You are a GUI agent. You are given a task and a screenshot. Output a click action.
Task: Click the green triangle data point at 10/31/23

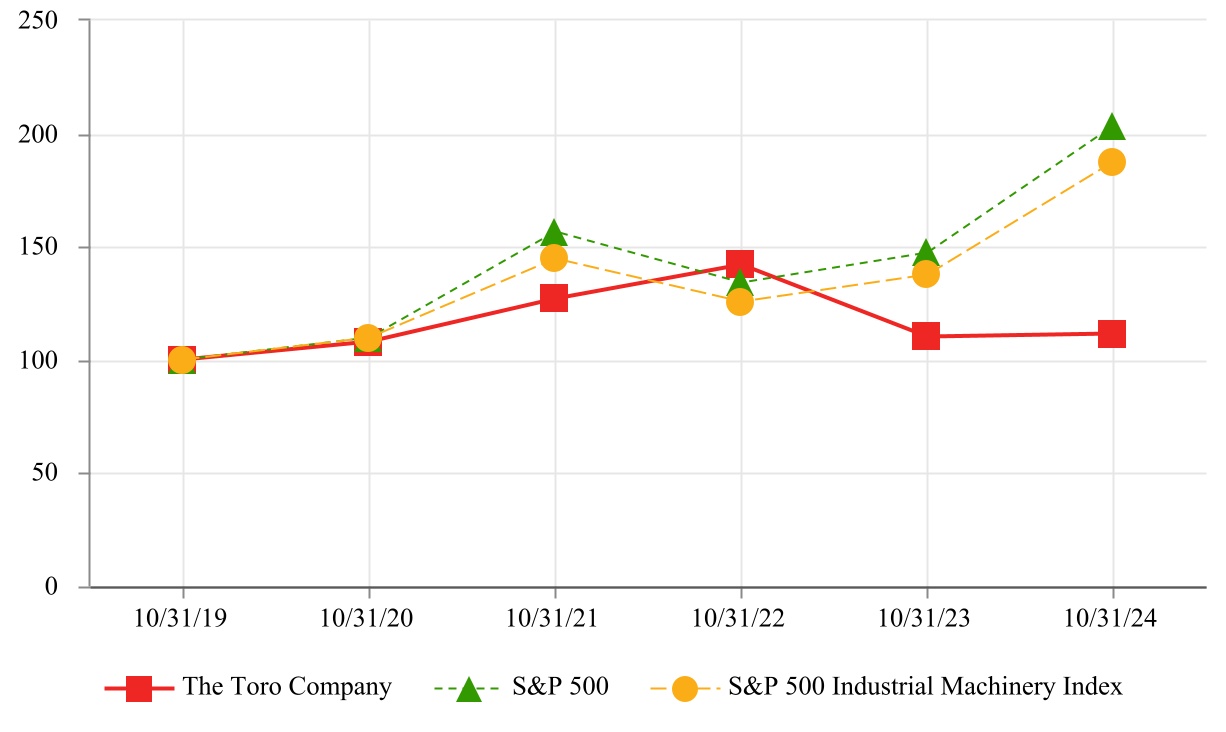point(926,252)
